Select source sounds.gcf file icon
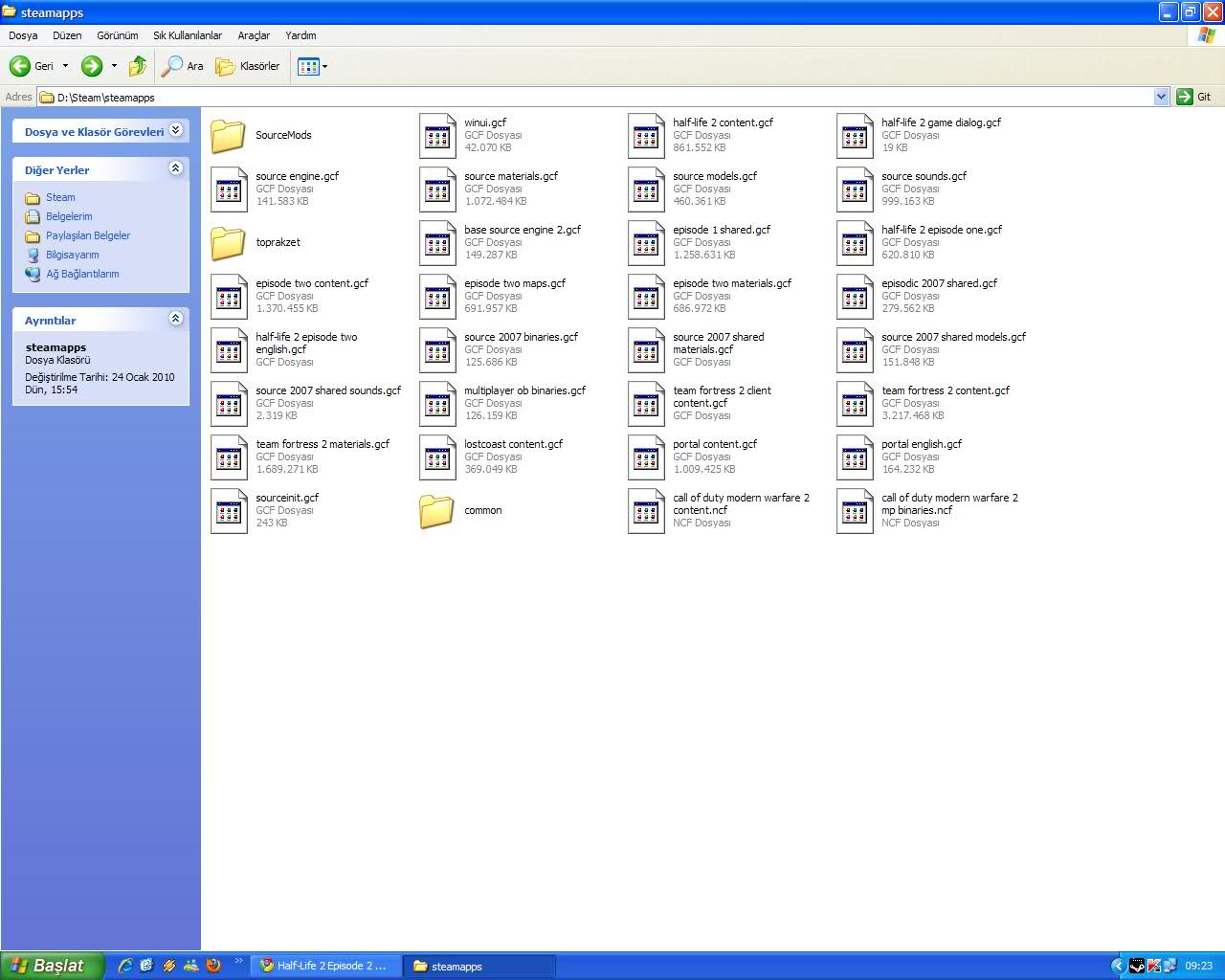This screenshot has height=980, width=1225. [855, 189]
